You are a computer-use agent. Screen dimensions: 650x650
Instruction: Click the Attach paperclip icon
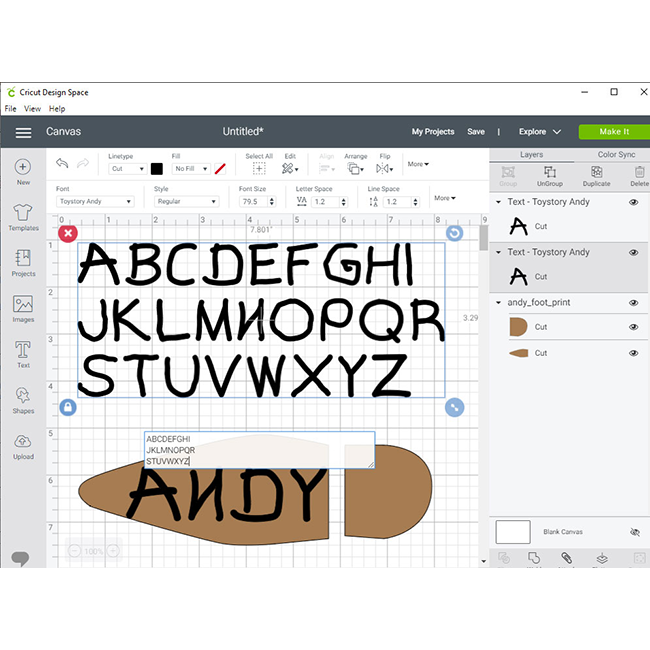567,558
